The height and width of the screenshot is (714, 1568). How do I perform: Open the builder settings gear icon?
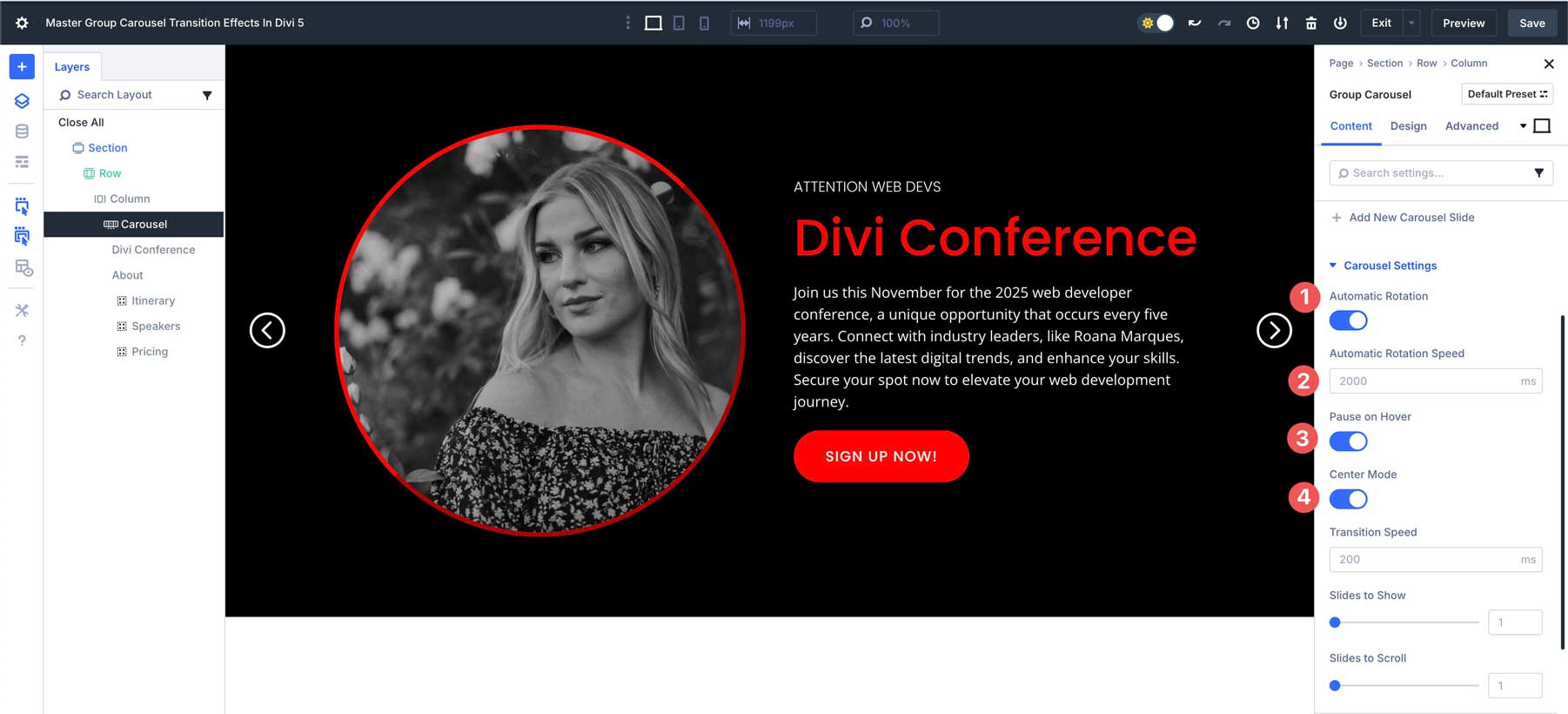pos(22,23)
